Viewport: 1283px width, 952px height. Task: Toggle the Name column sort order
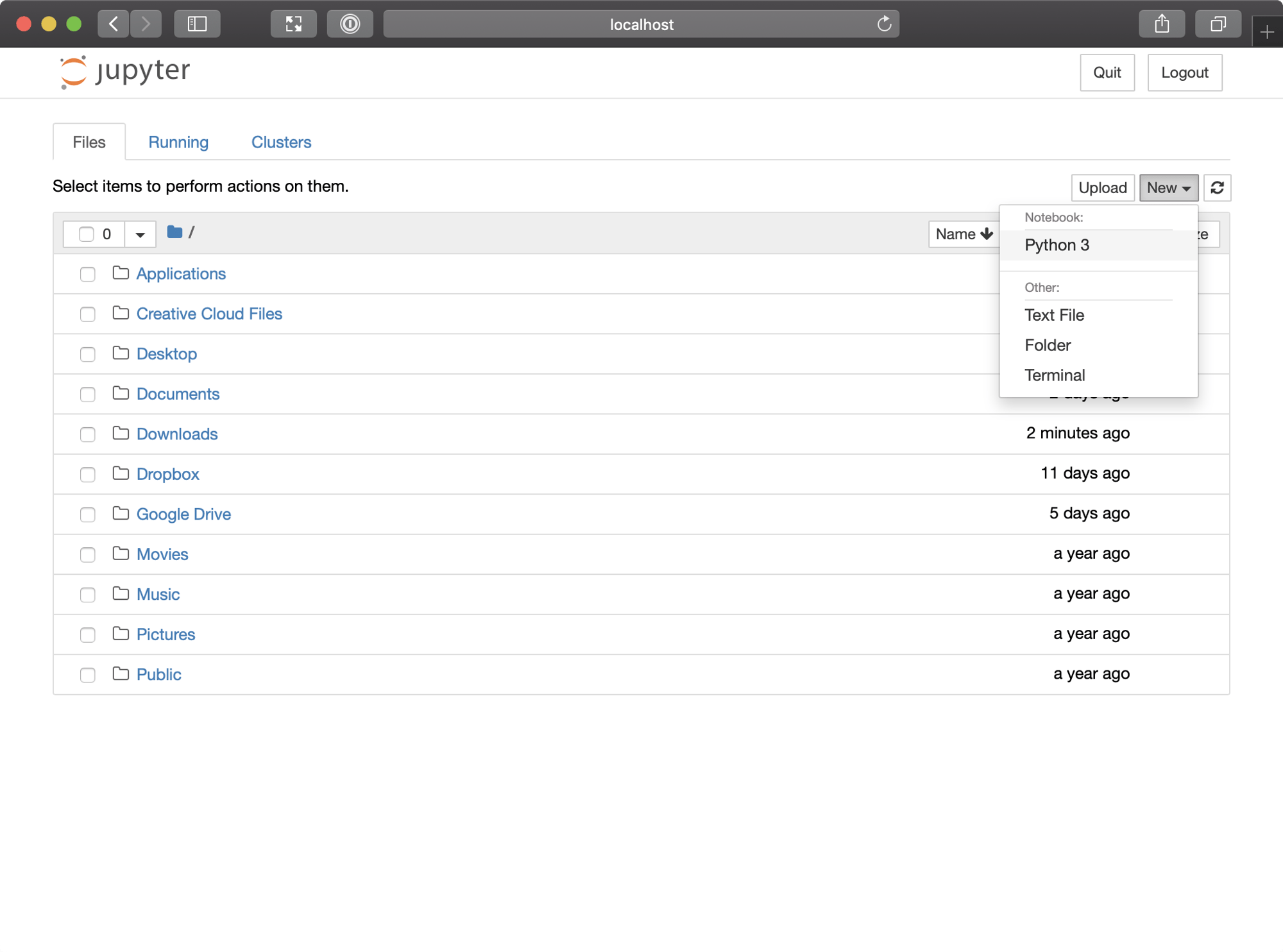pos(962,234)
